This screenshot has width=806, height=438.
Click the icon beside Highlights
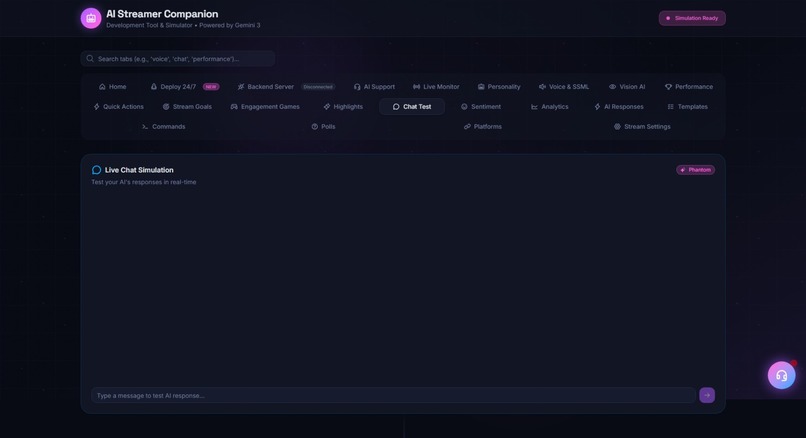pos(327,106)
